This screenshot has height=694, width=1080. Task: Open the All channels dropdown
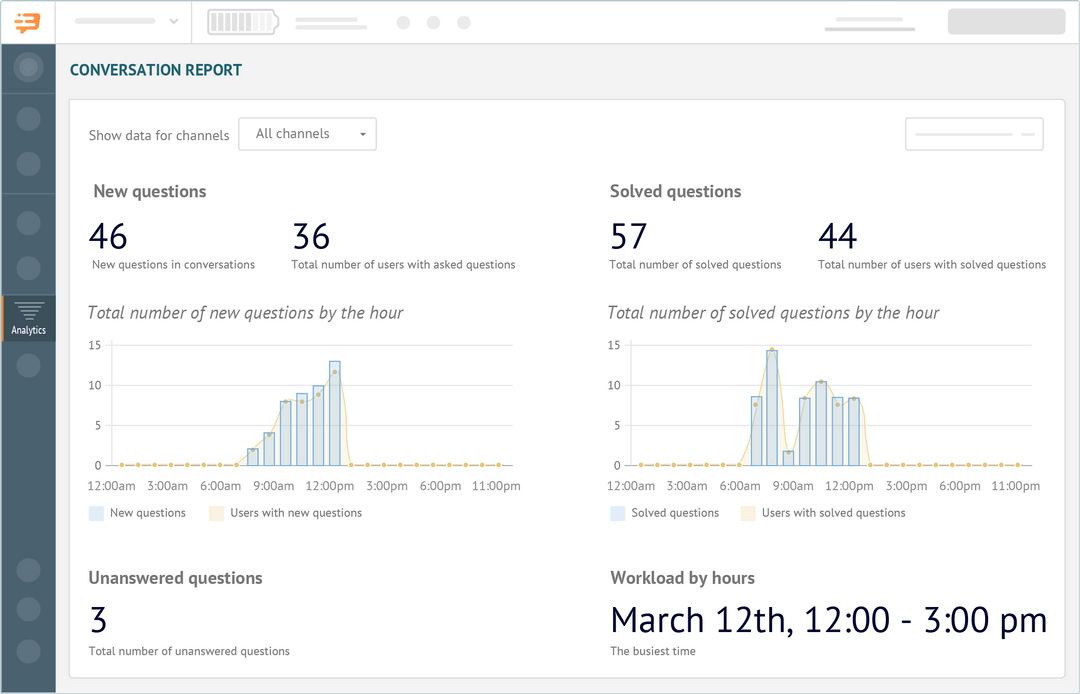click(x=307, y=134)
